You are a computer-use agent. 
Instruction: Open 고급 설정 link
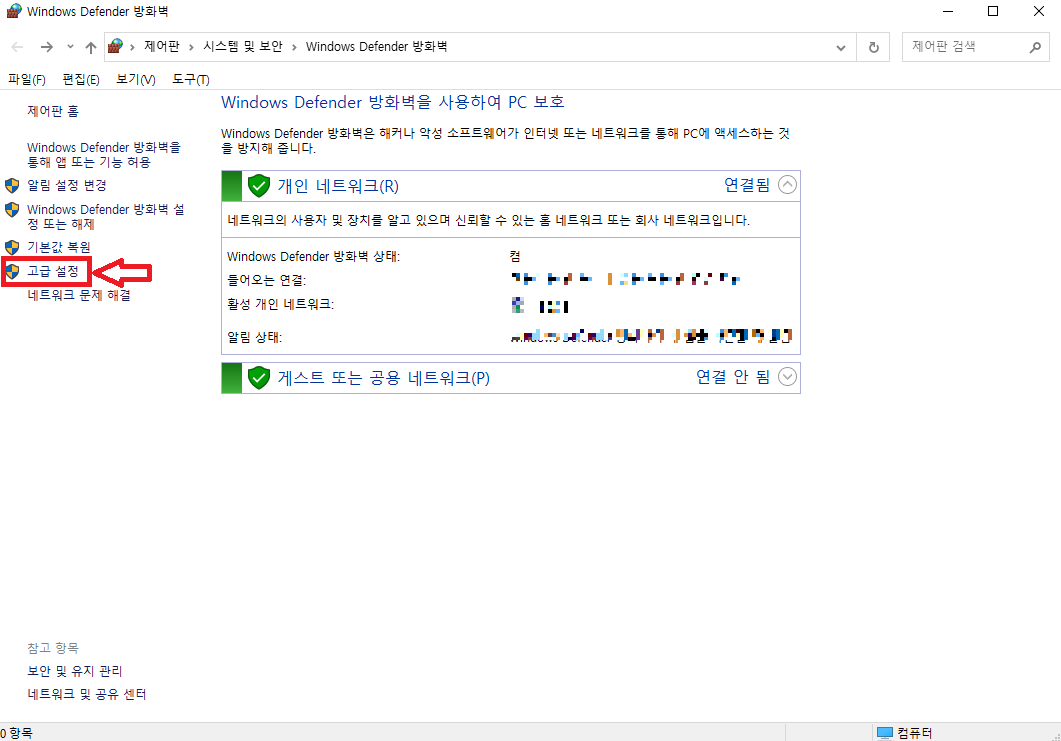53,271
